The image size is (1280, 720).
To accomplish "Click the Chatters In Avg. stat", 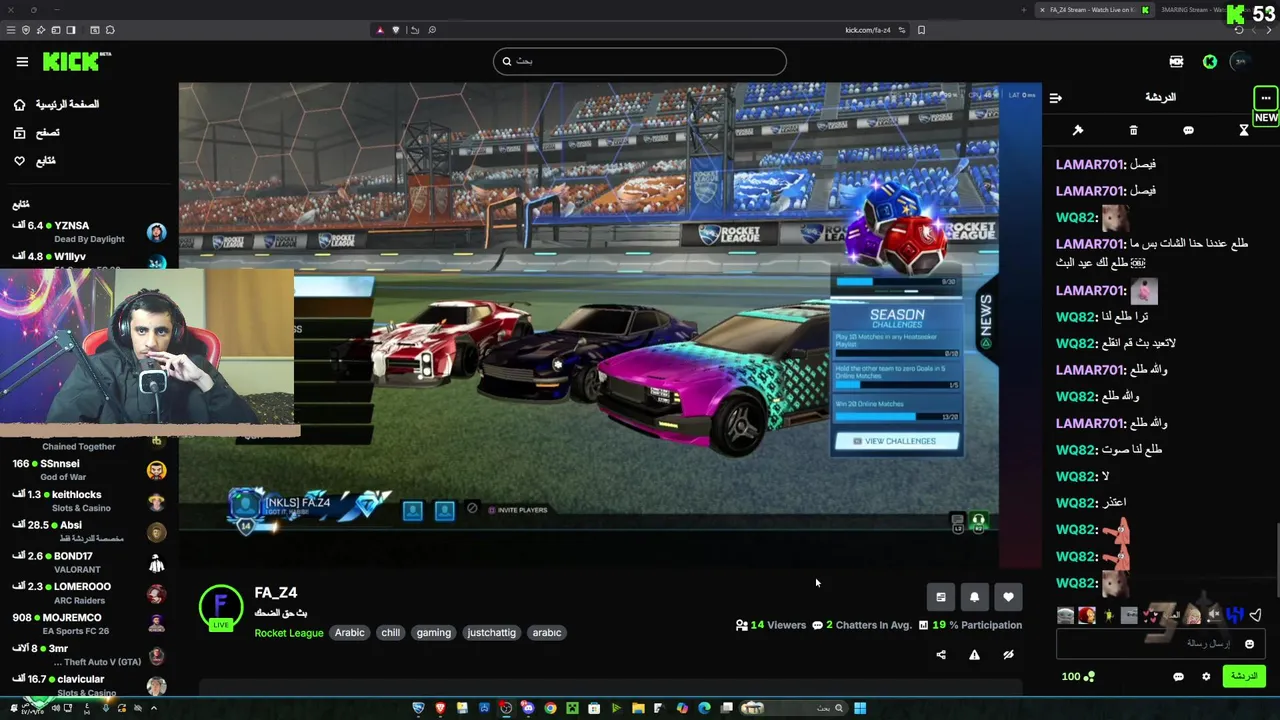I will [x=862, y=625].
